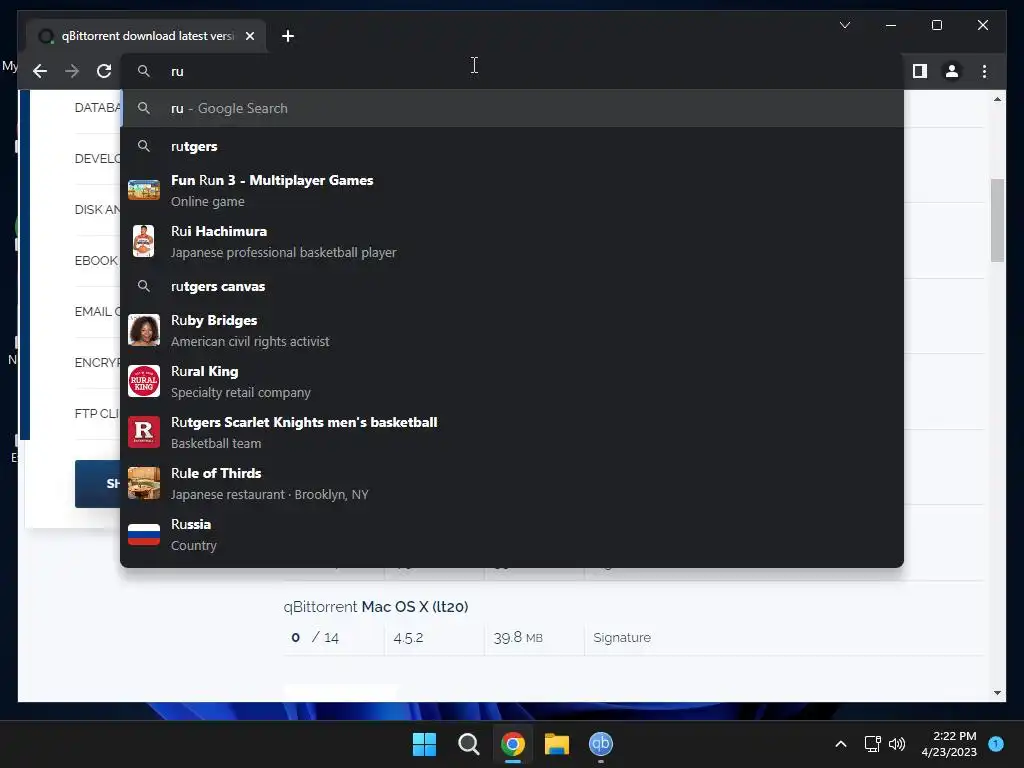This screenshot has height=768, width=1024.
Task: Open the clock showing 2:22 PM
Action: [x=949, y=744]
